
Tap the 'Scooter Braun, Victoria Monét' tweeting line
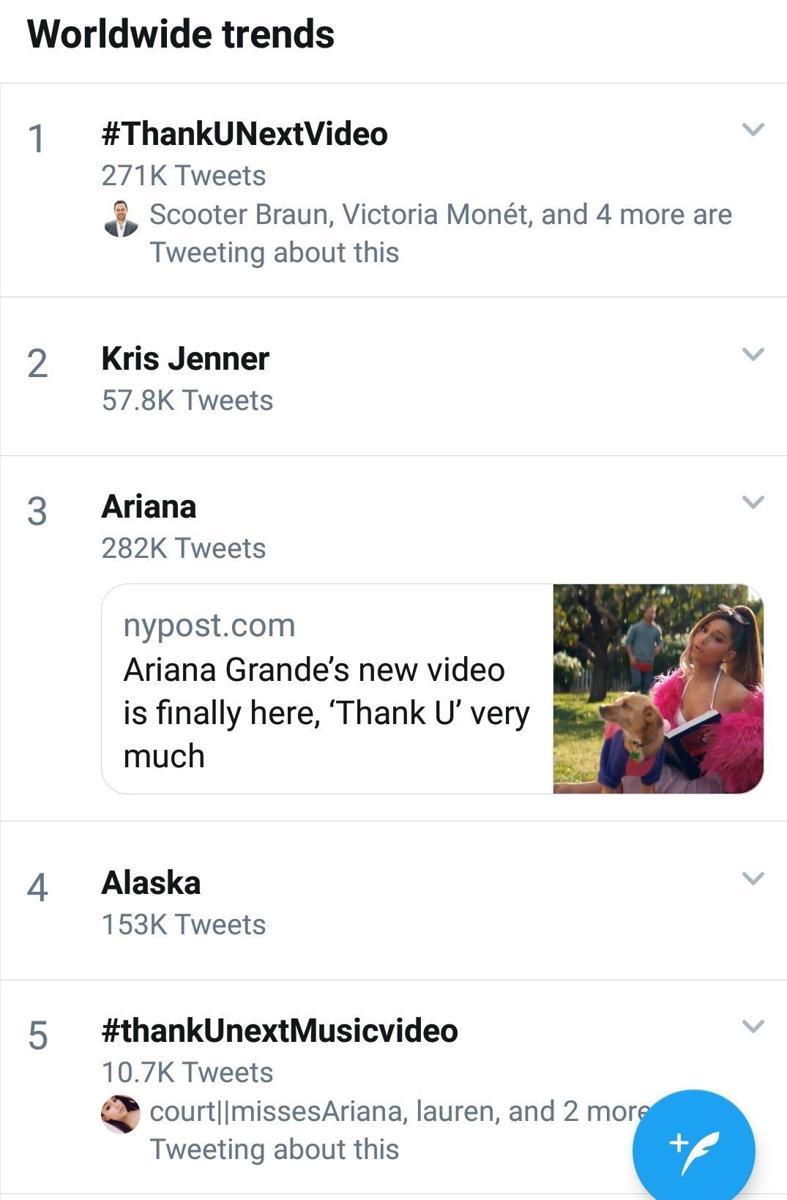(x=441, y=233)
